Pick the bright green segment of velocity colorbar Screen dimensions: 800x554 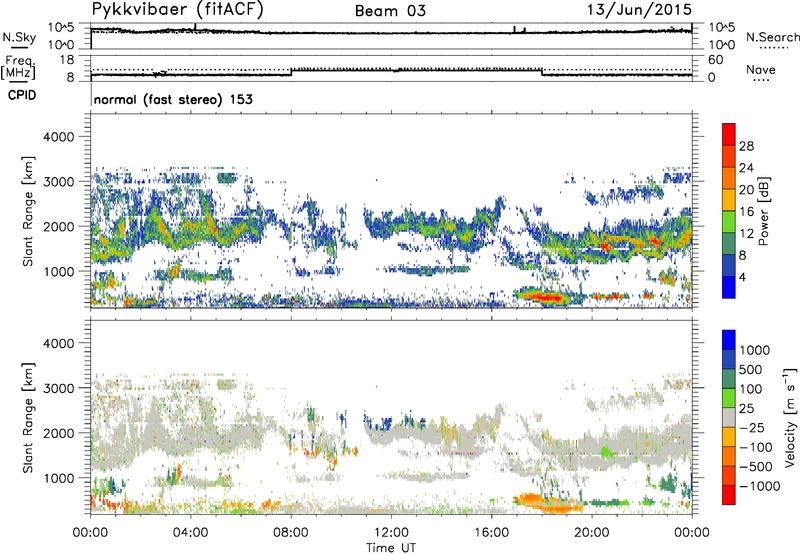pyautogui.click(x=729, y=398)
